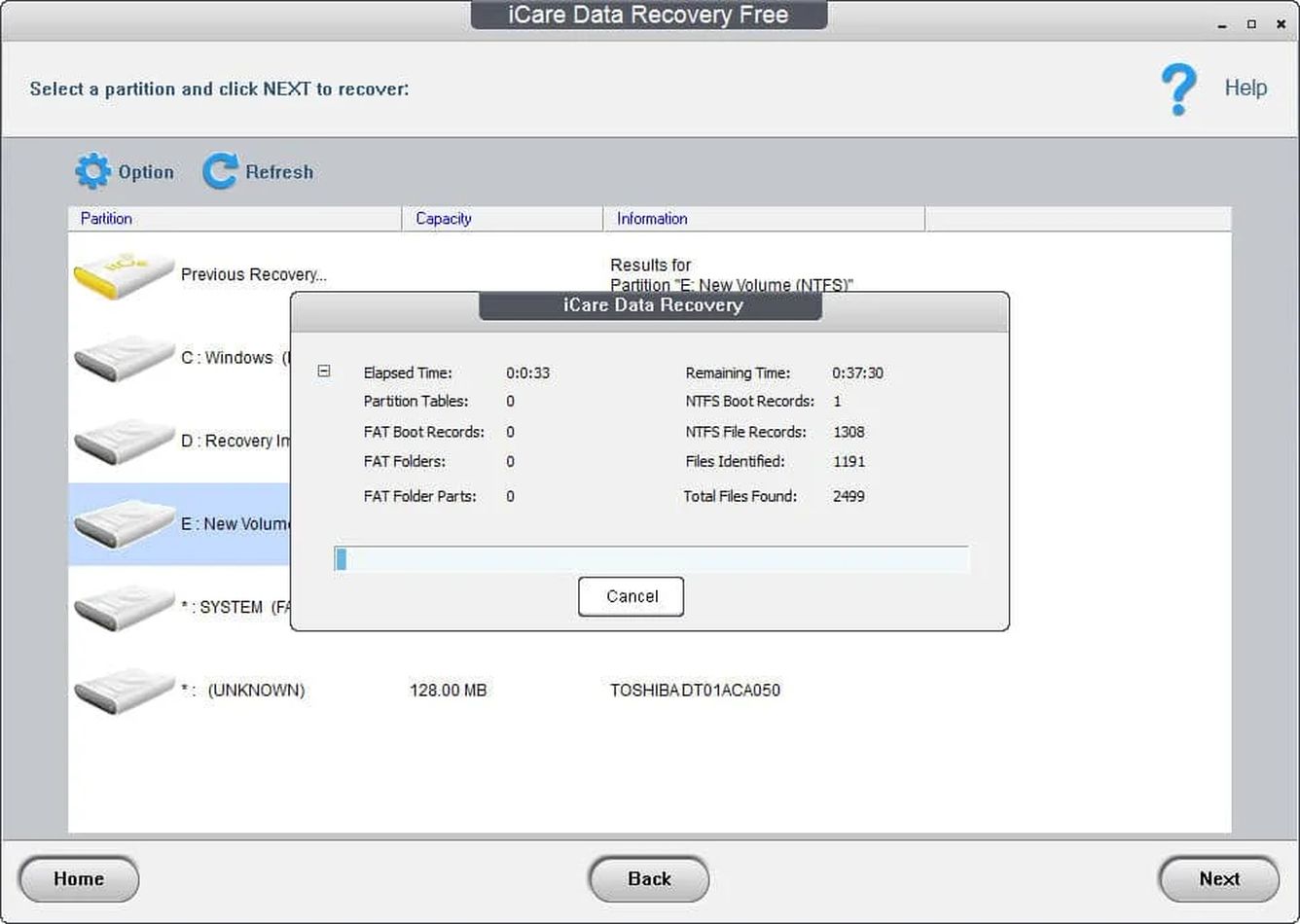
Task: Click the 'Results for' information text
Action: (650, 265)
